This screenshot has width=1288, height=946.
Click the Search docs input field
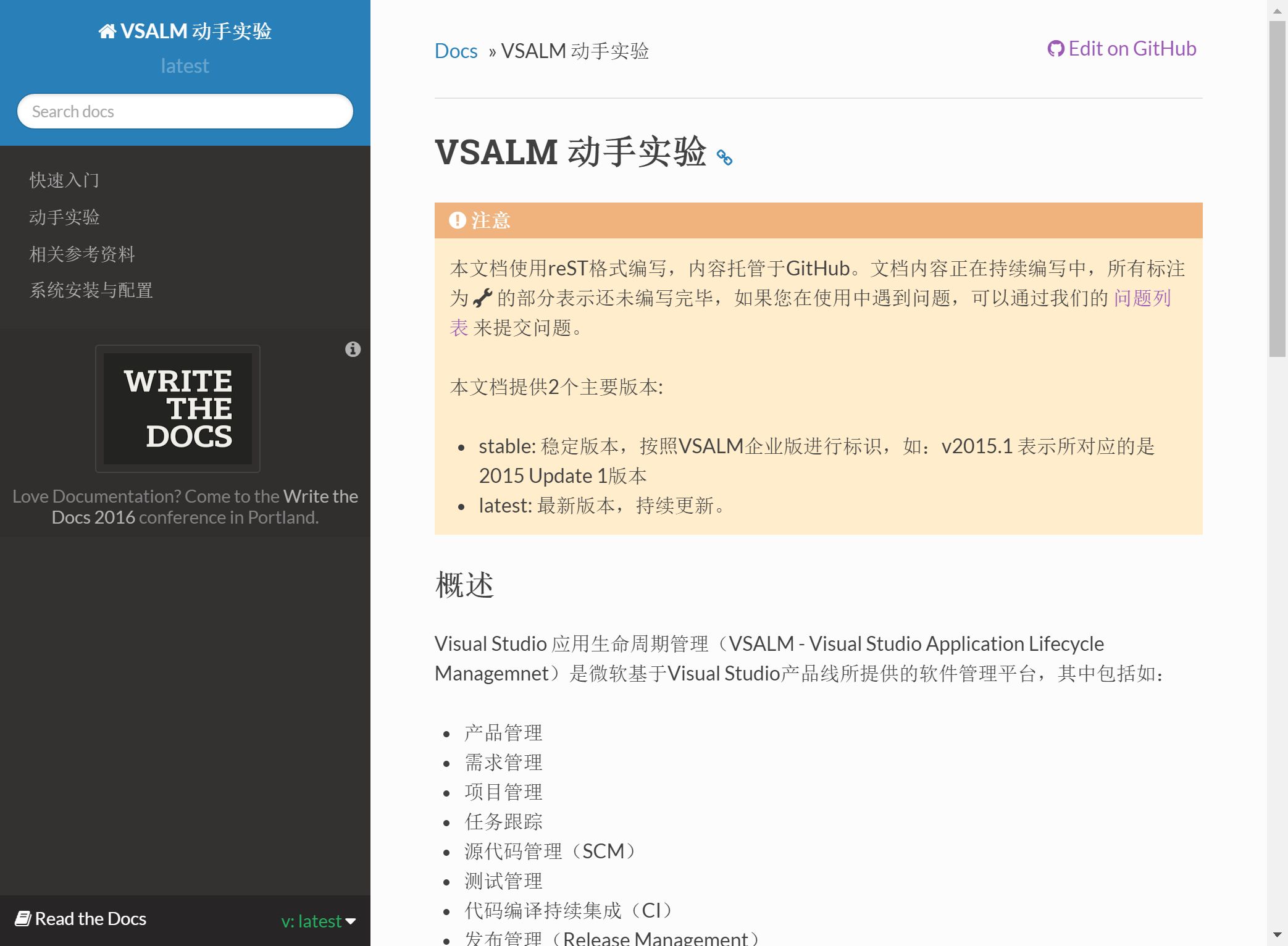[x=184, y=111]
